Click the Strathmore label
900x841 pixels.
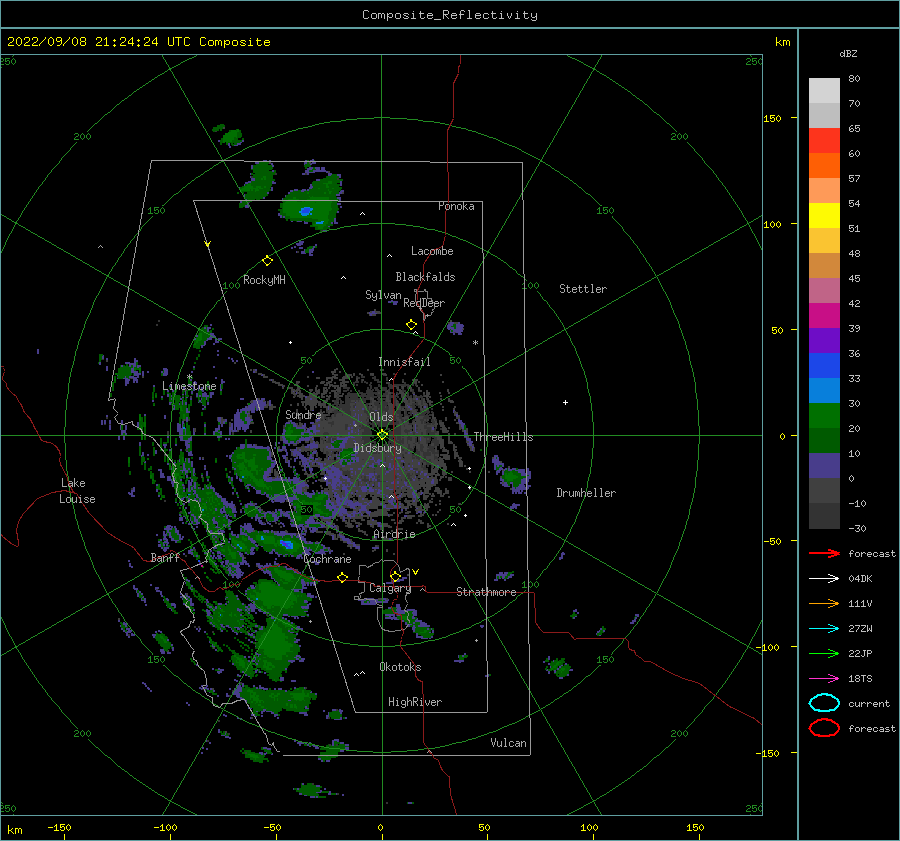coord(486,592)
